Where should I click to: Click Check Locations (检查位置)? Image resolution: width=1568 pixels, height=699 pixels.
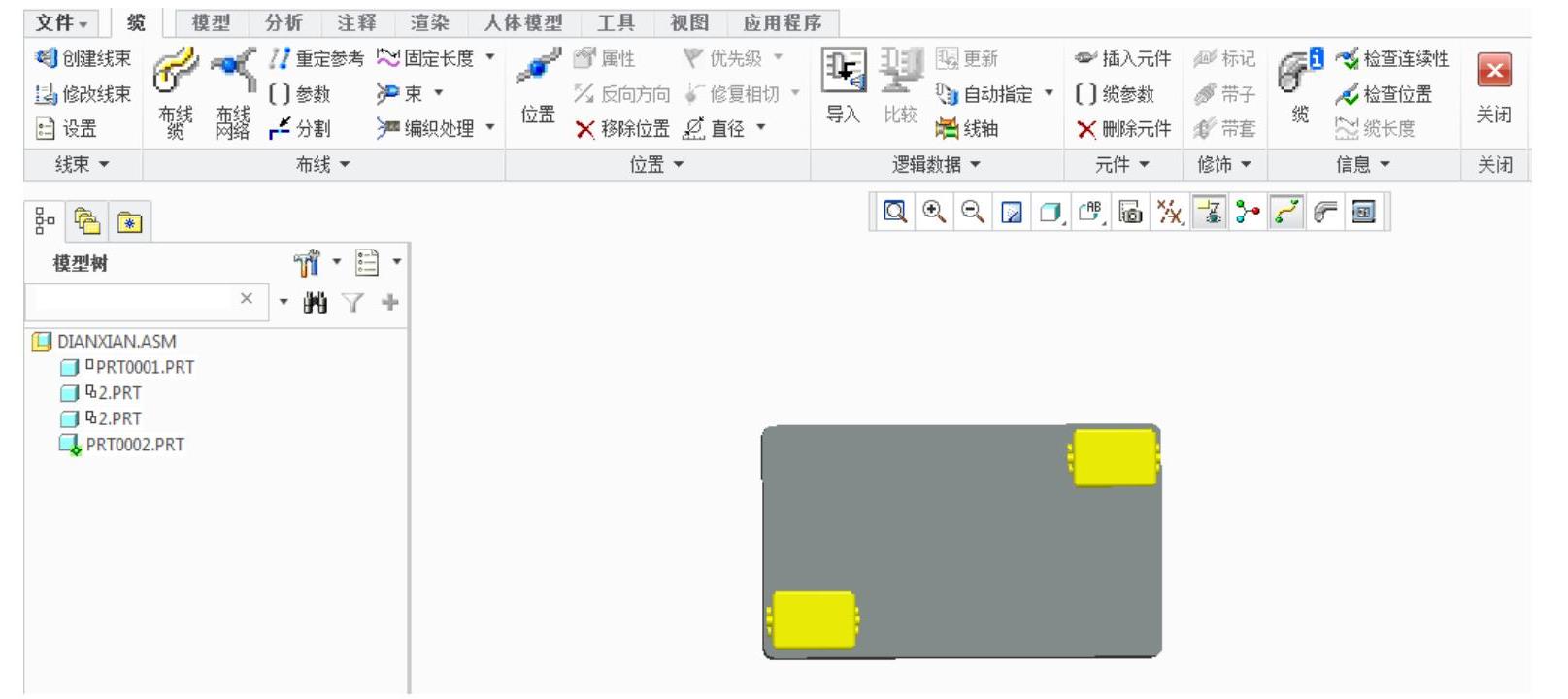[x=1384, y=94]
